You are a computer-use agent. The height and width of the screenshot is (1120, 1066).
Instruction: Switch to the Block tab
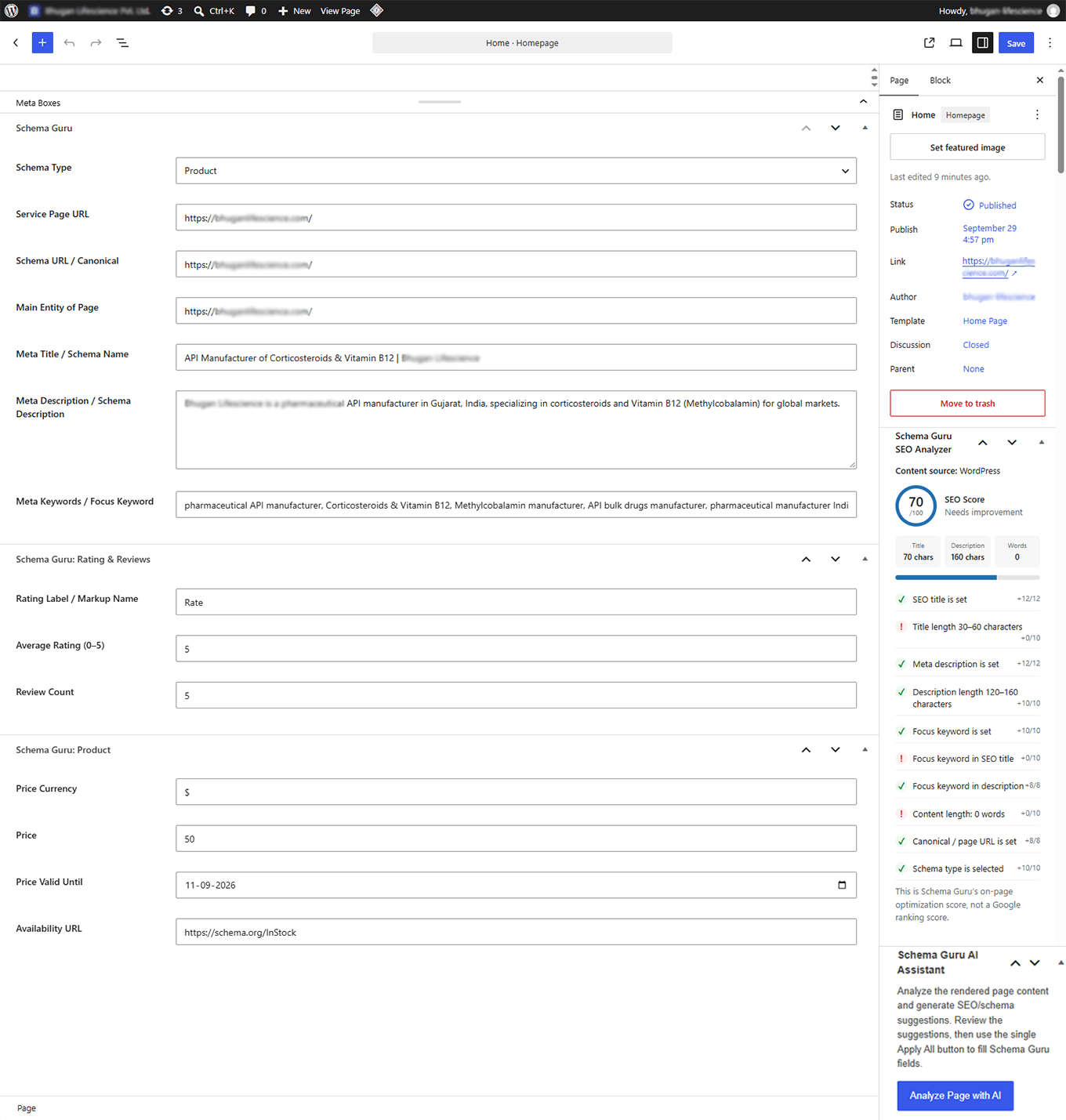coord(940,81)
